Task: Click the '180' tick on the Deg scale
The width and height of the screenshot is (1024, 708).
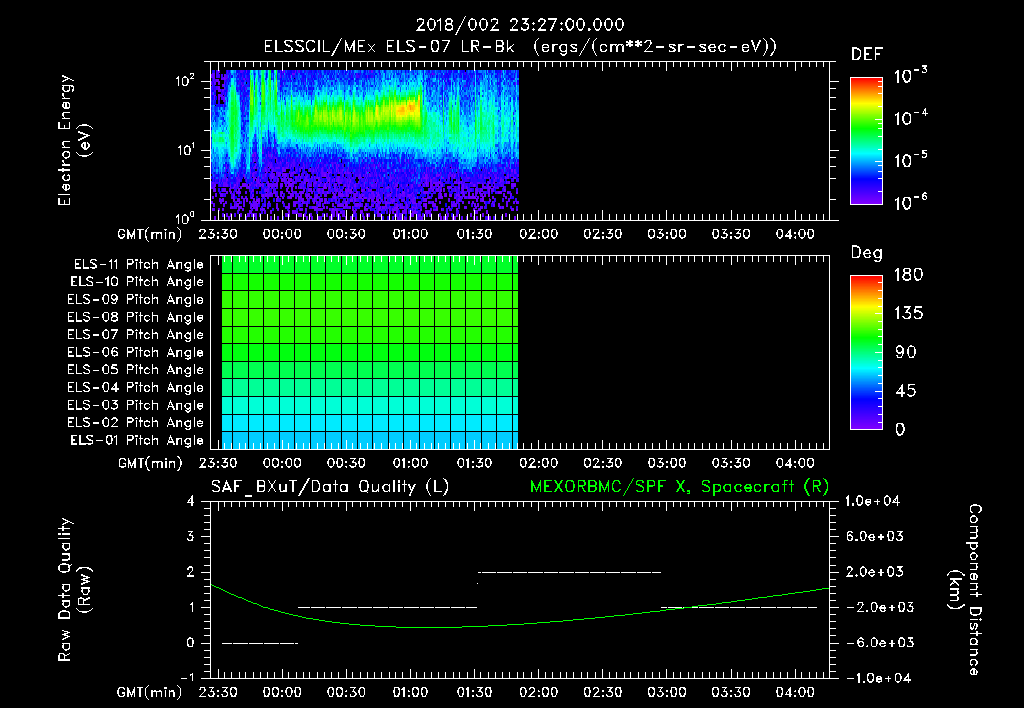Action: 908,275
